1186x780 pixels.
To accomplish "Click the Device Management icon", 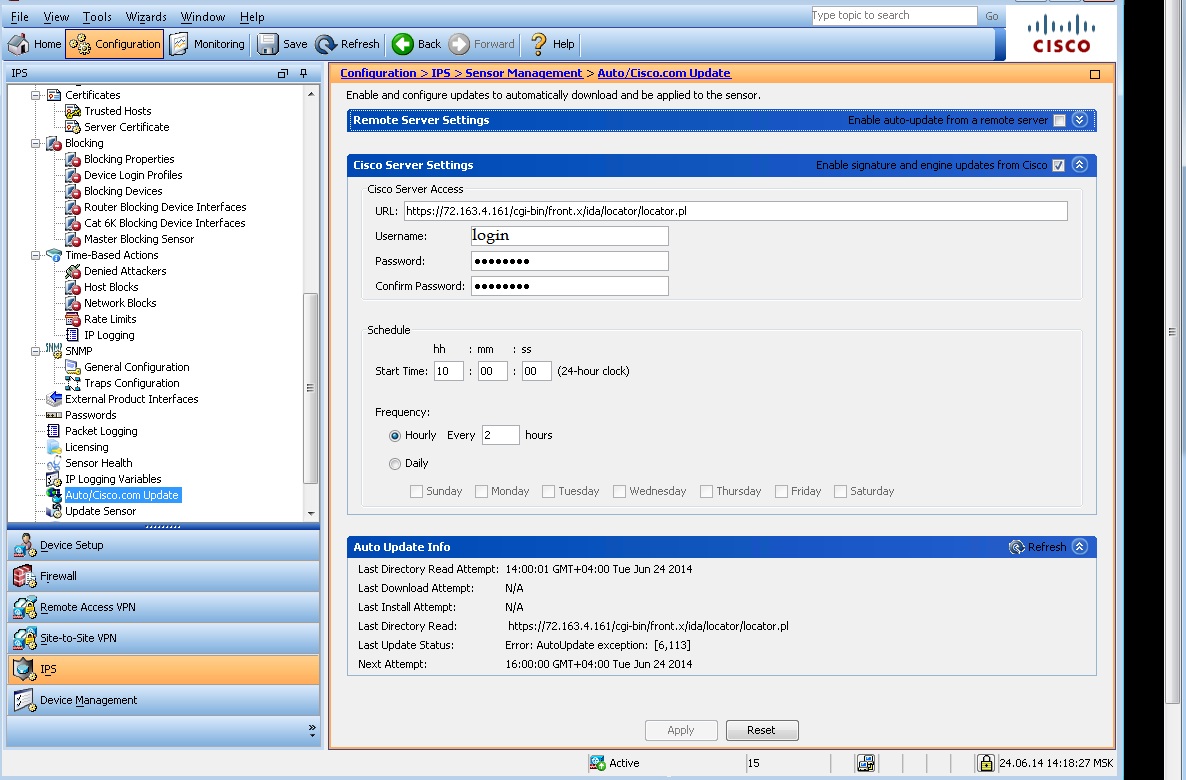I will pyautogui.click(x=24, y=700).
